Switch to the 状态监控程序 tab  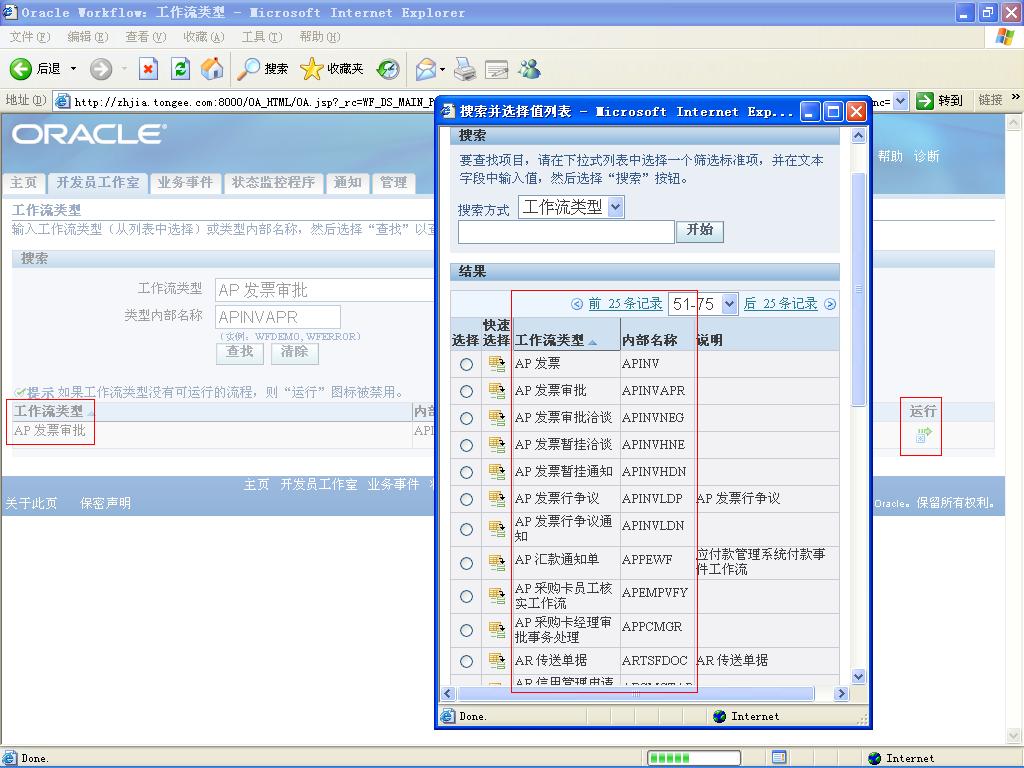(x=273, y=183)
